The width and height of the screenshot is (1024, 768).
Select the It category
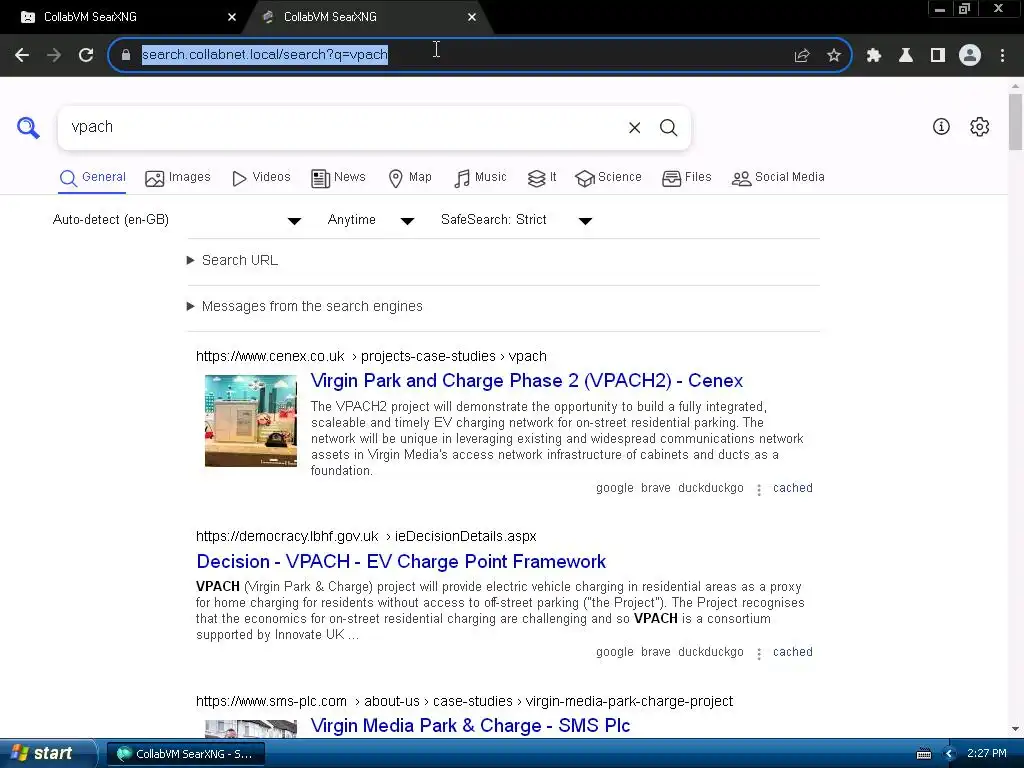point(542,177)
